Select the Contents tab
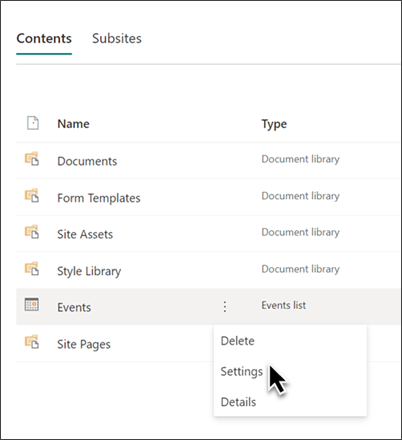Viewport: 402px width, 440px height. pyautogui.click(x=44, y=38)
